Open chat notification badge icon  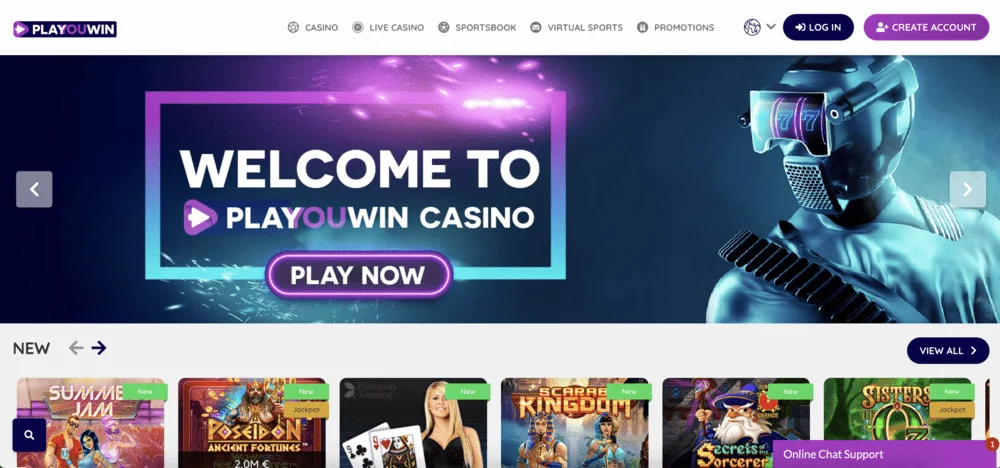992,444
